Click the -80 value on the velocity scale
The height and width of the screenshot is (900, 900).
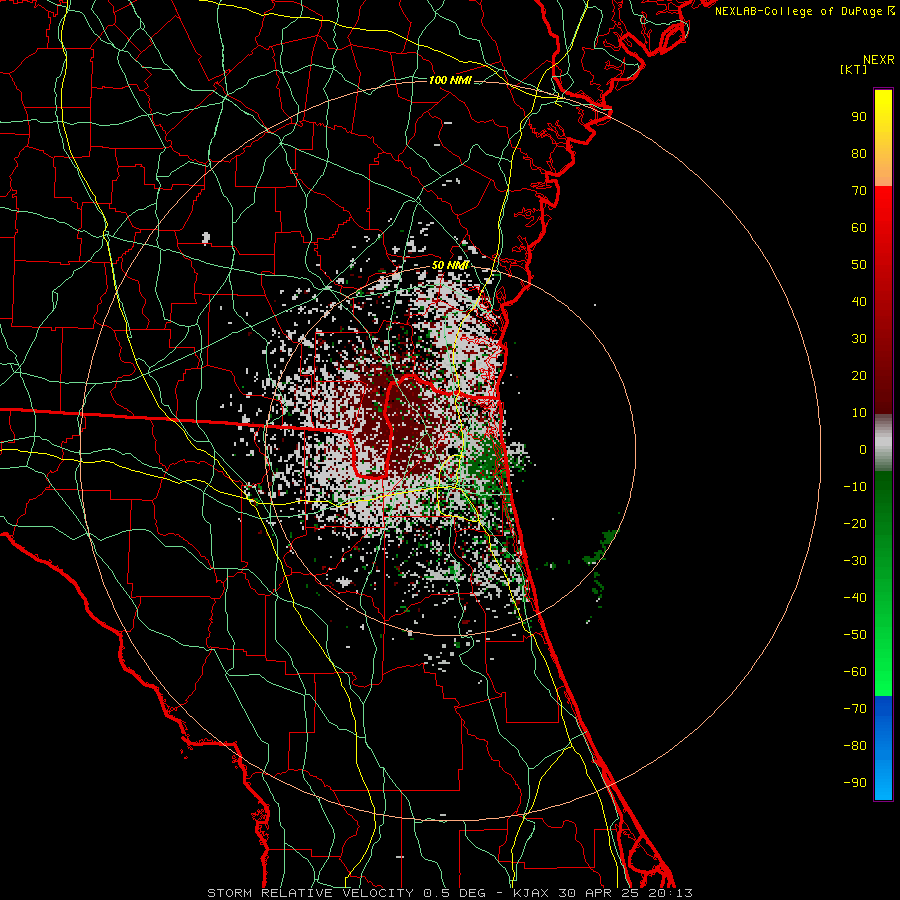pos(855,746)
